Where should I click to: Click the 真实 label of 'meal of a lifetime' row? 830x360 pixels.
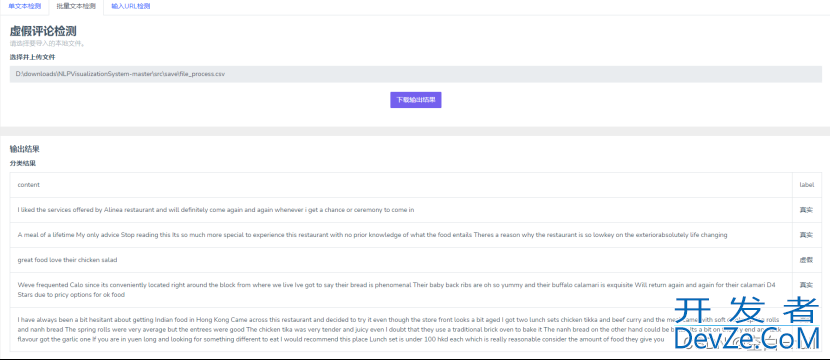[806, 235]
